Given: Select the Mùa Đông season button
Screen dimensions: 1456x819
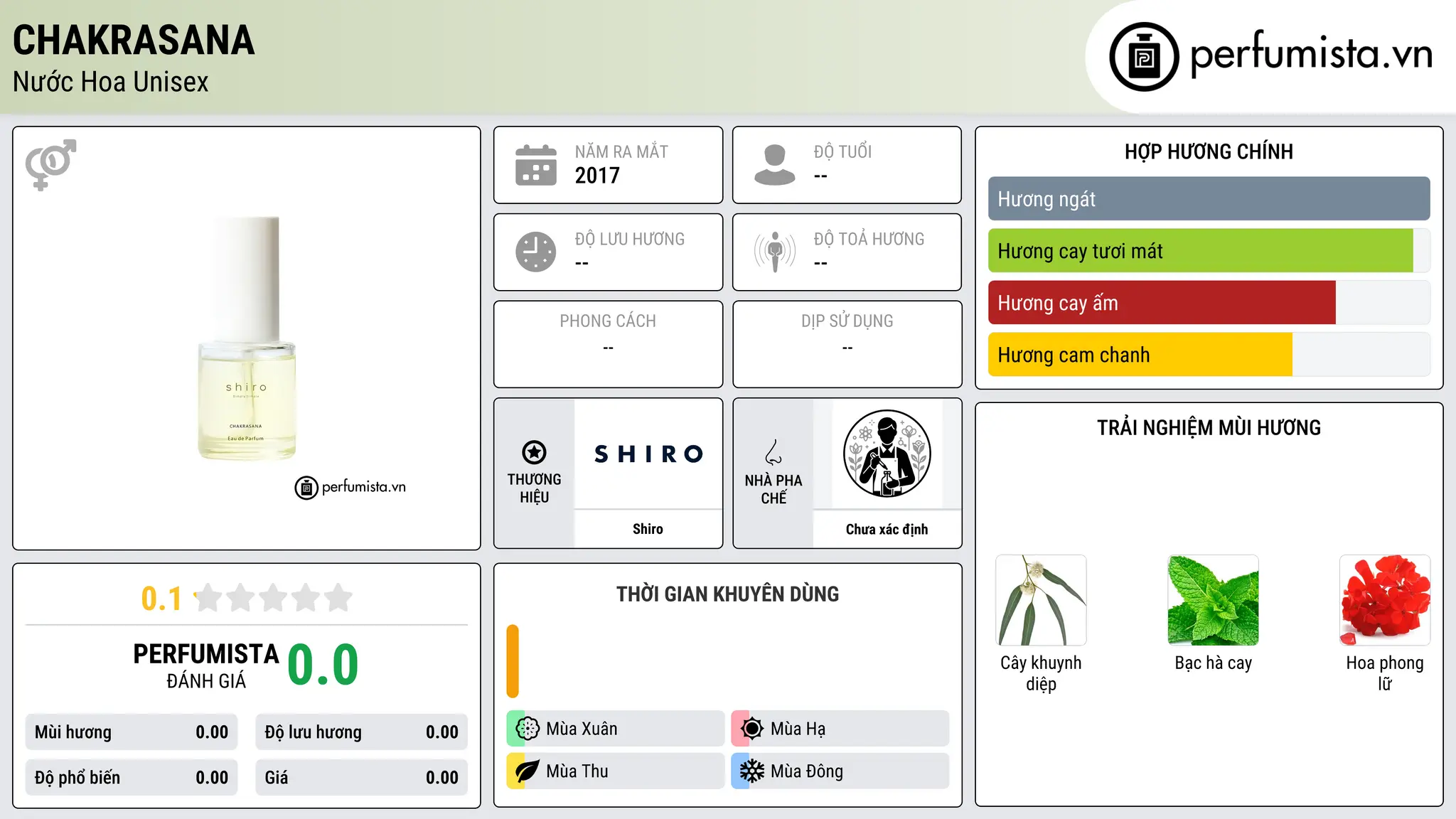Looking at the screenshot, I should (x=840, y=771).
